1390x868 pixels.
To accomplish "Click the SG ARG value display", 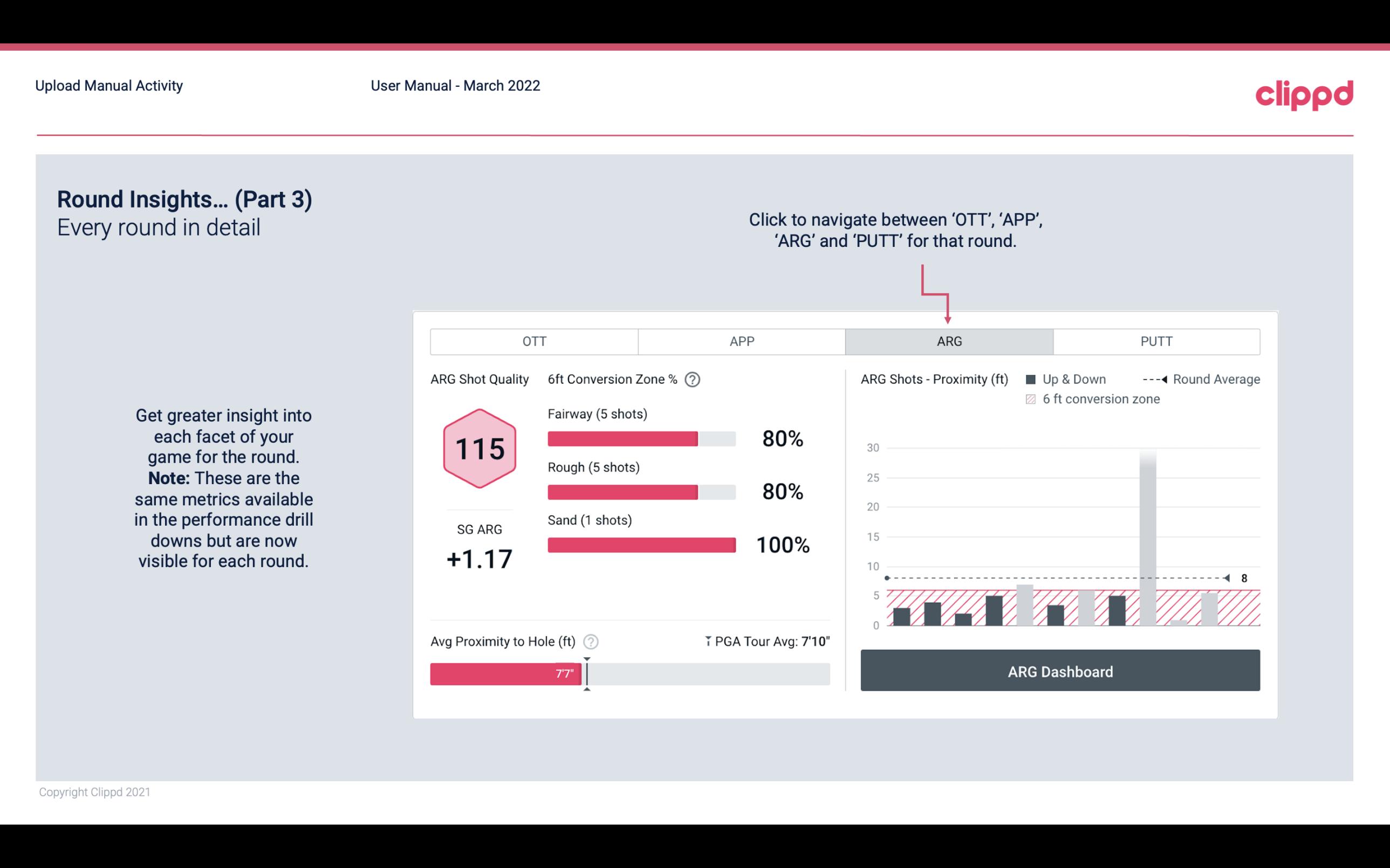I will click(x=478, y=559).
